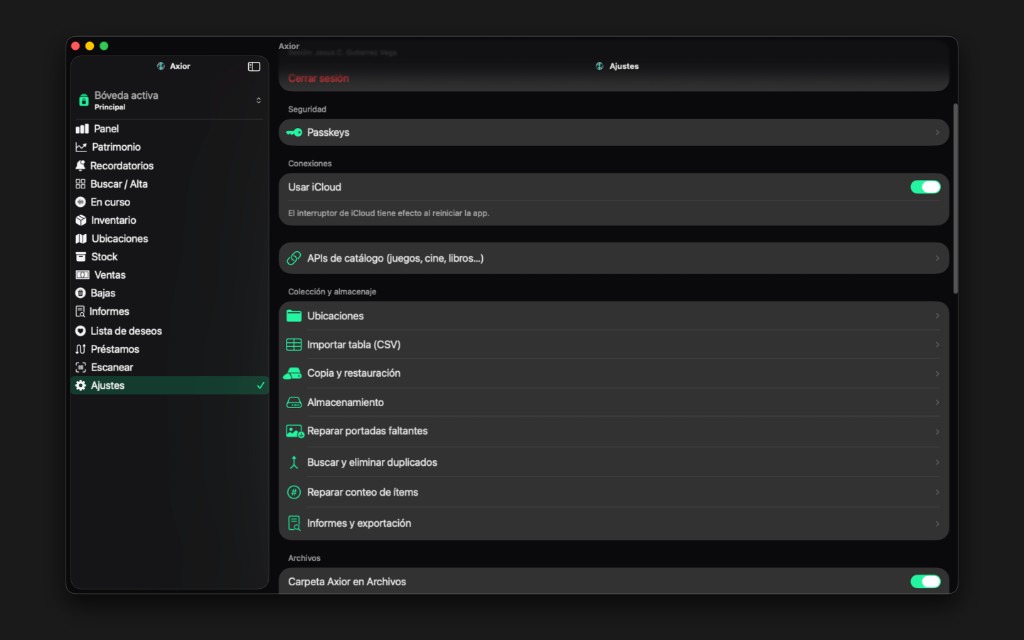Click the Informes document icon in sidebar

coord(80,312)
